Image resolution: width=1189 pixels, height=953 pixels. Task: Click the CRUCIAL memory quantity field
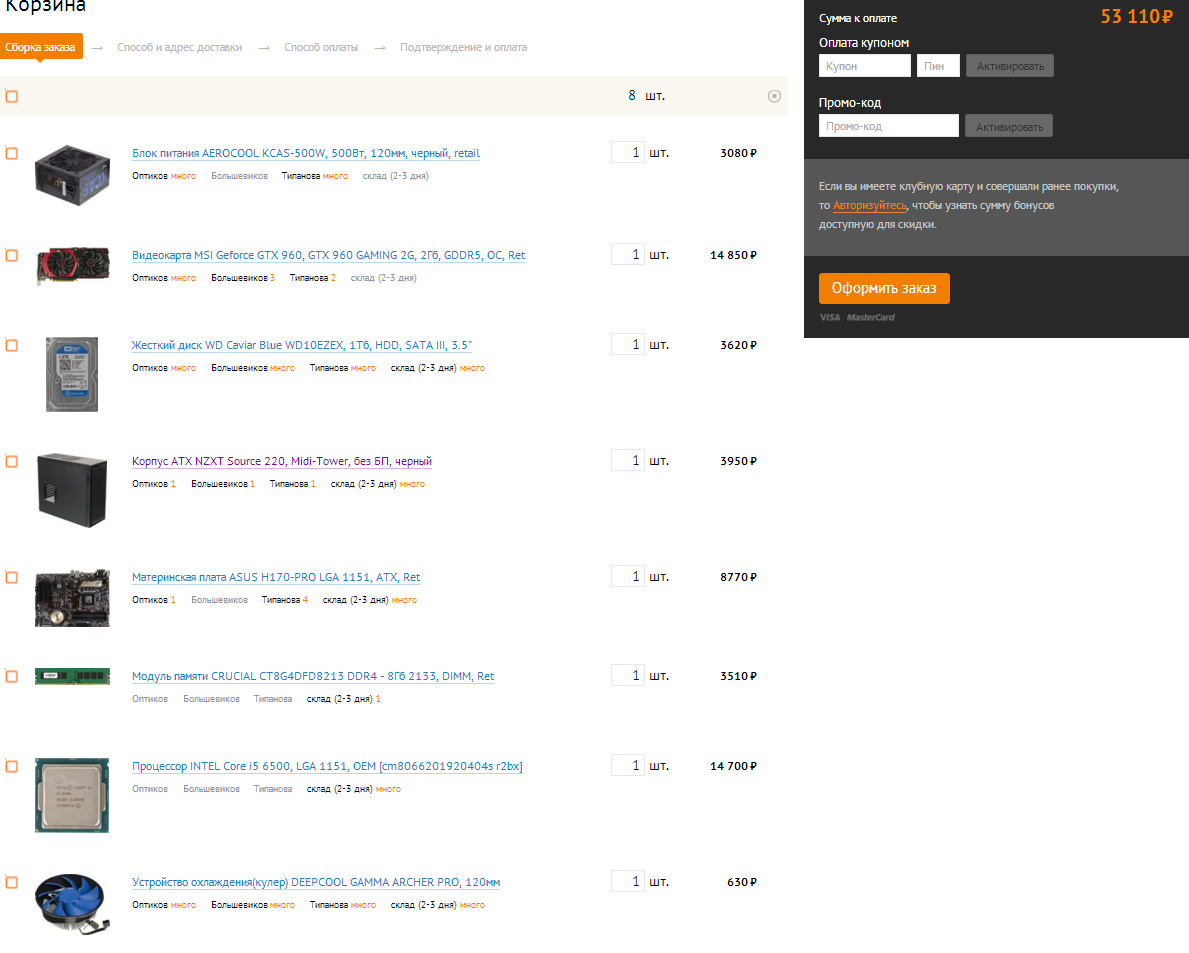[x=628, y=676]
